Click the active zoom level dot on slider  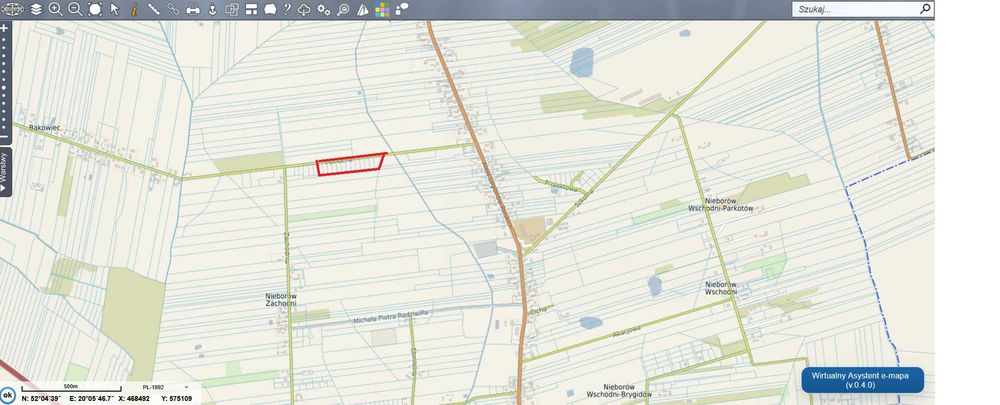pos(4,87)
